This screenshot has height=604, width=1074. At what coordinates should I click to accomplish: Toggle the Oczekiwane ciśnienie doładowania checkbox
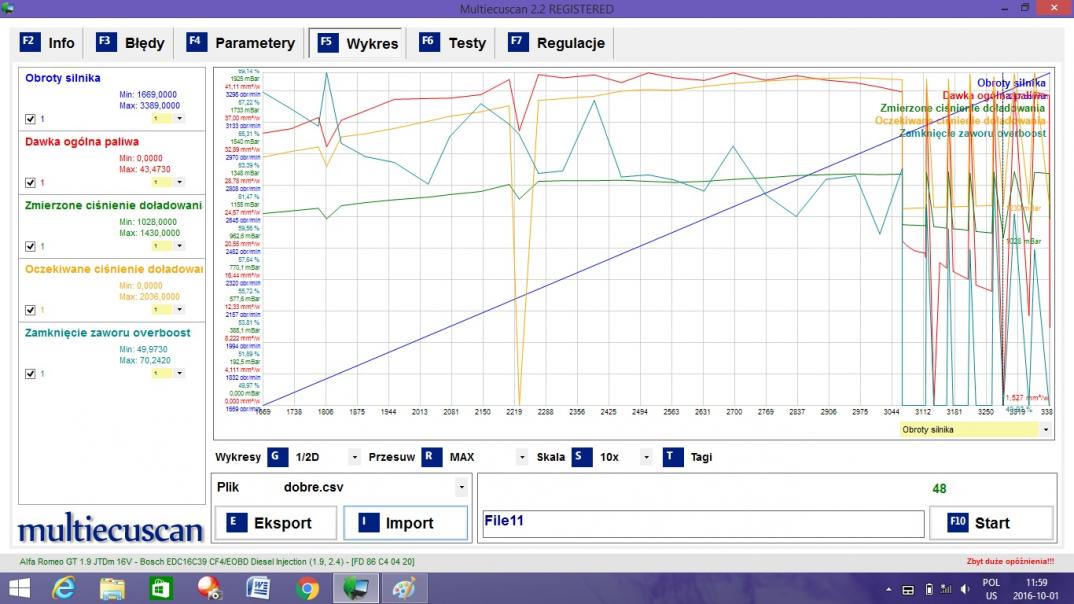tap(30, 310)
